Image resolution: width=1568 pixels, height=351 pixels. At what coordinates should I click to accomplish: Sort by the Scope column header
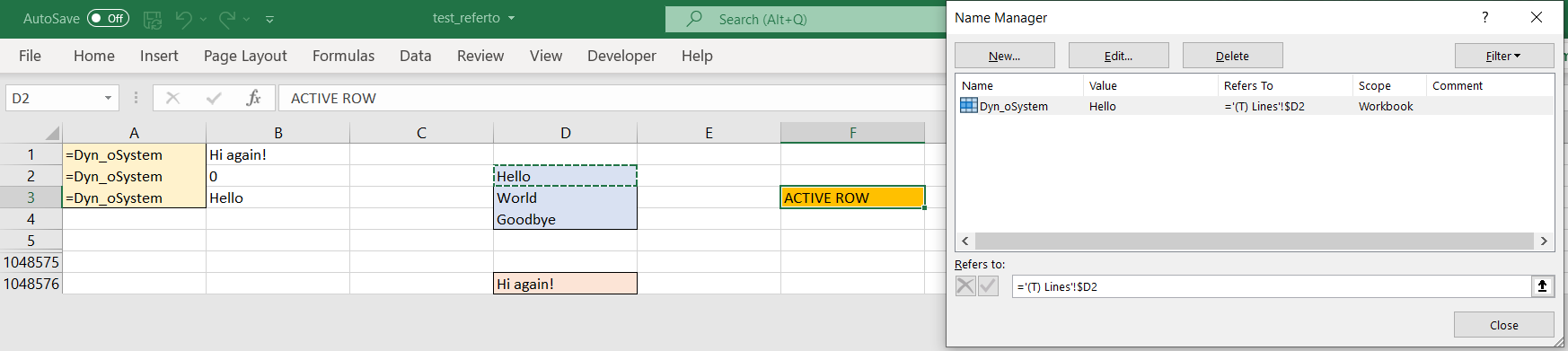point(1389,85)
